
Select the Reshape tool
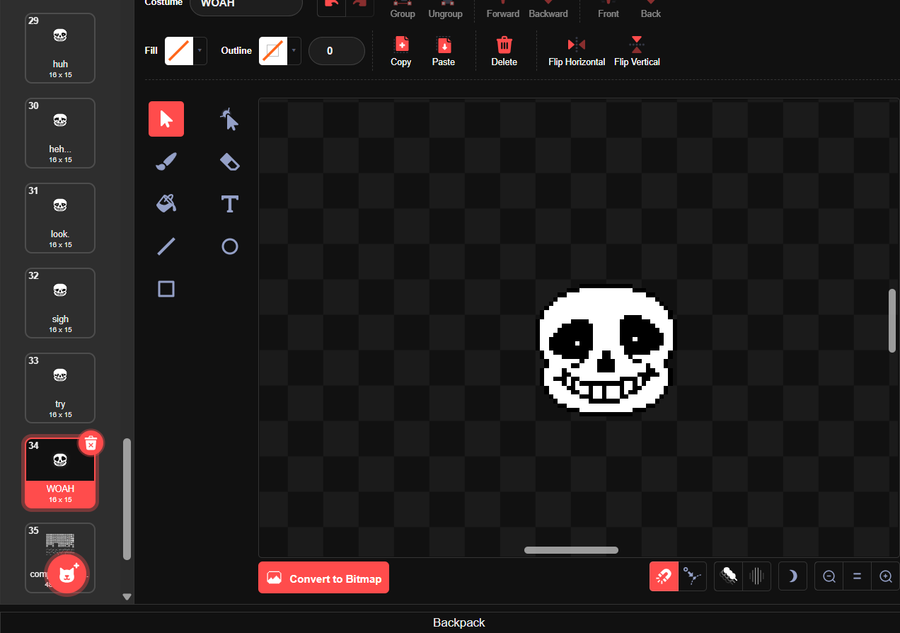pos(230,119)
